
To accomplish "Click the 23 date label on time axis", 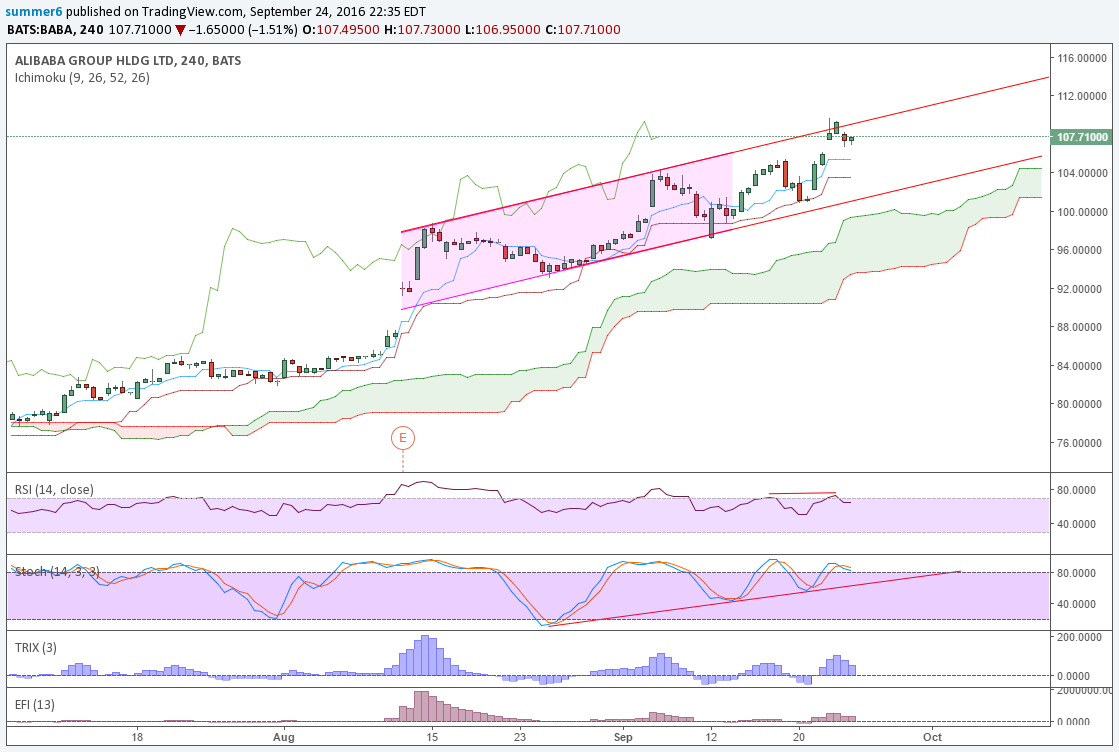I will pyautogui.click(x=520, y=737).
